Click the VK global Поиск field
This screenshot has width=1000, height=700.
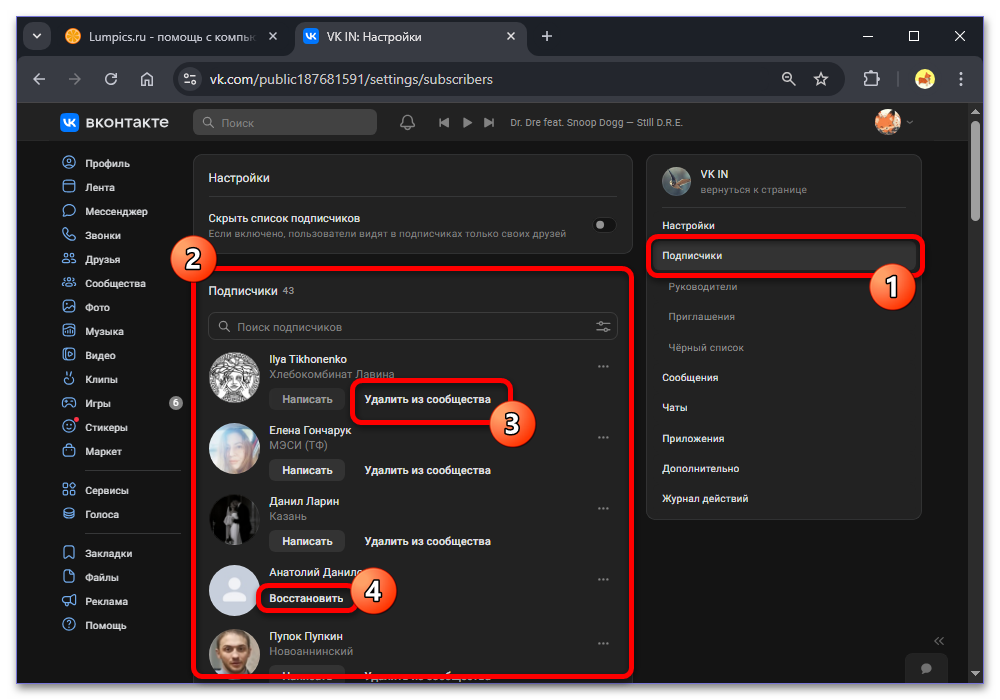285,122
